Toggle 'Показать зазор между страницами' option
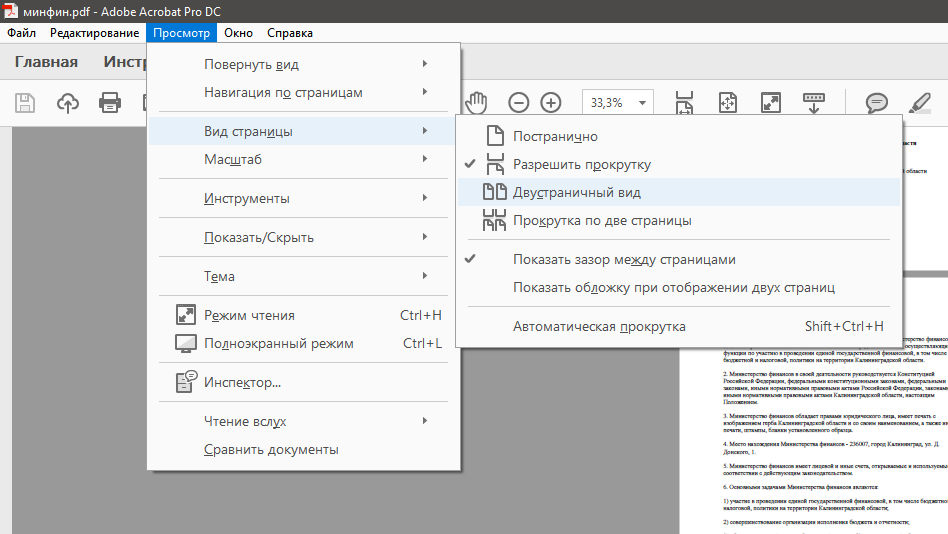Screen dimensions: 948x534 (624, 259)
